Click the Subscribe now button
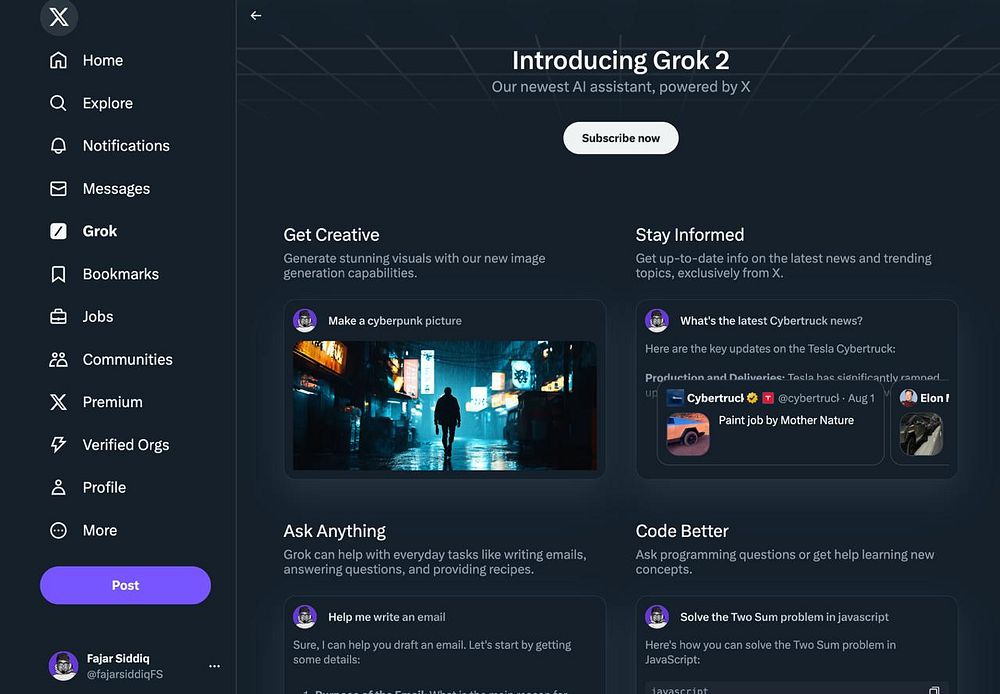Viewport: 1000px width, 694px height. coord(621,138)
